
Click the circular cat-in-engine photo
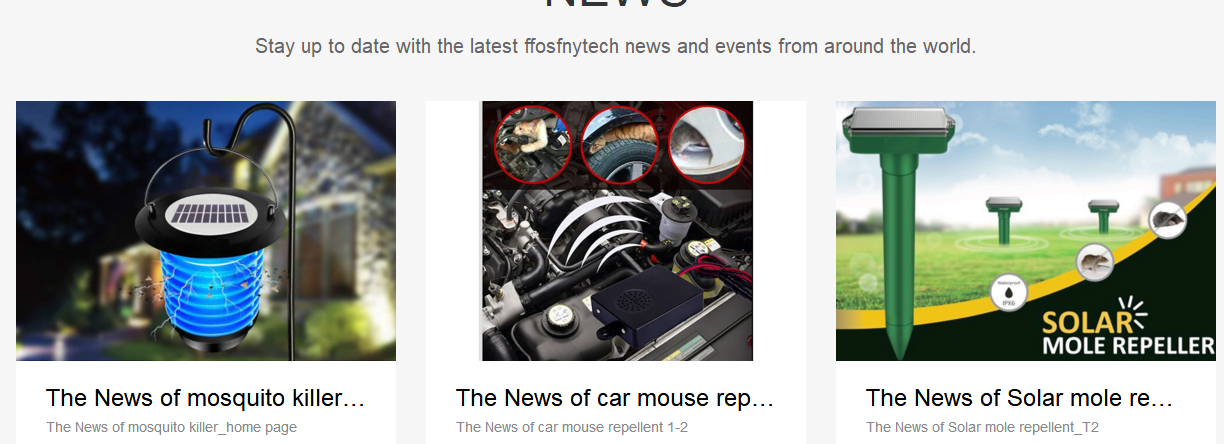click(531, 145)
